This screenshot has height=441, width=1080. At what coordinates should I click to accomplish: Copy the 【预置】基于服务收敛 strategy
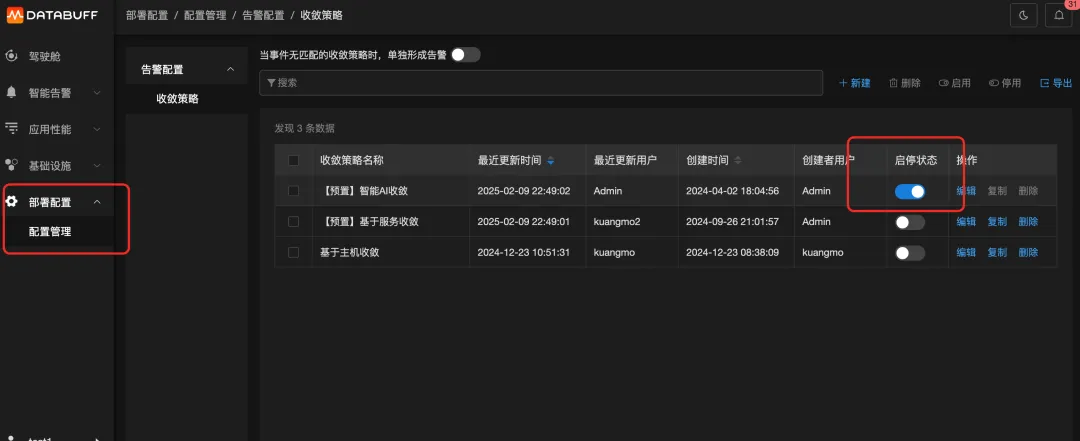997,222
